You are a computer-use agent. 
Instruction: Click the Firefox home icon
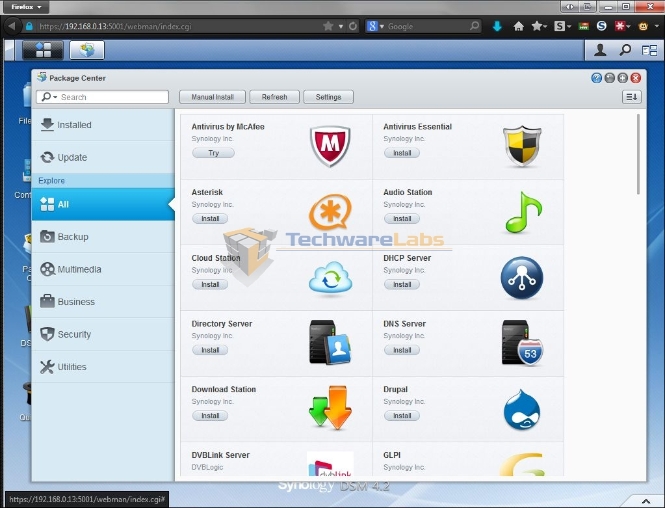pos(518,26)
